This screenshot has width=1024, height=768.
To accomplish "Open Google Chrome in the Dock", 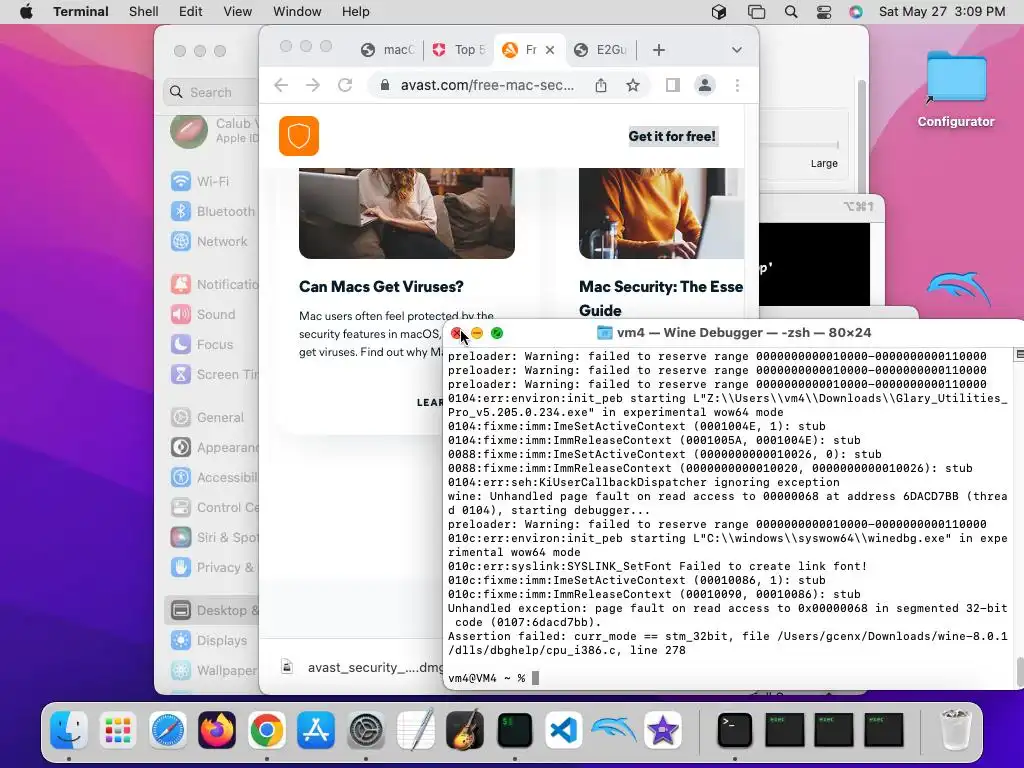I will click(x=266, y=729).
